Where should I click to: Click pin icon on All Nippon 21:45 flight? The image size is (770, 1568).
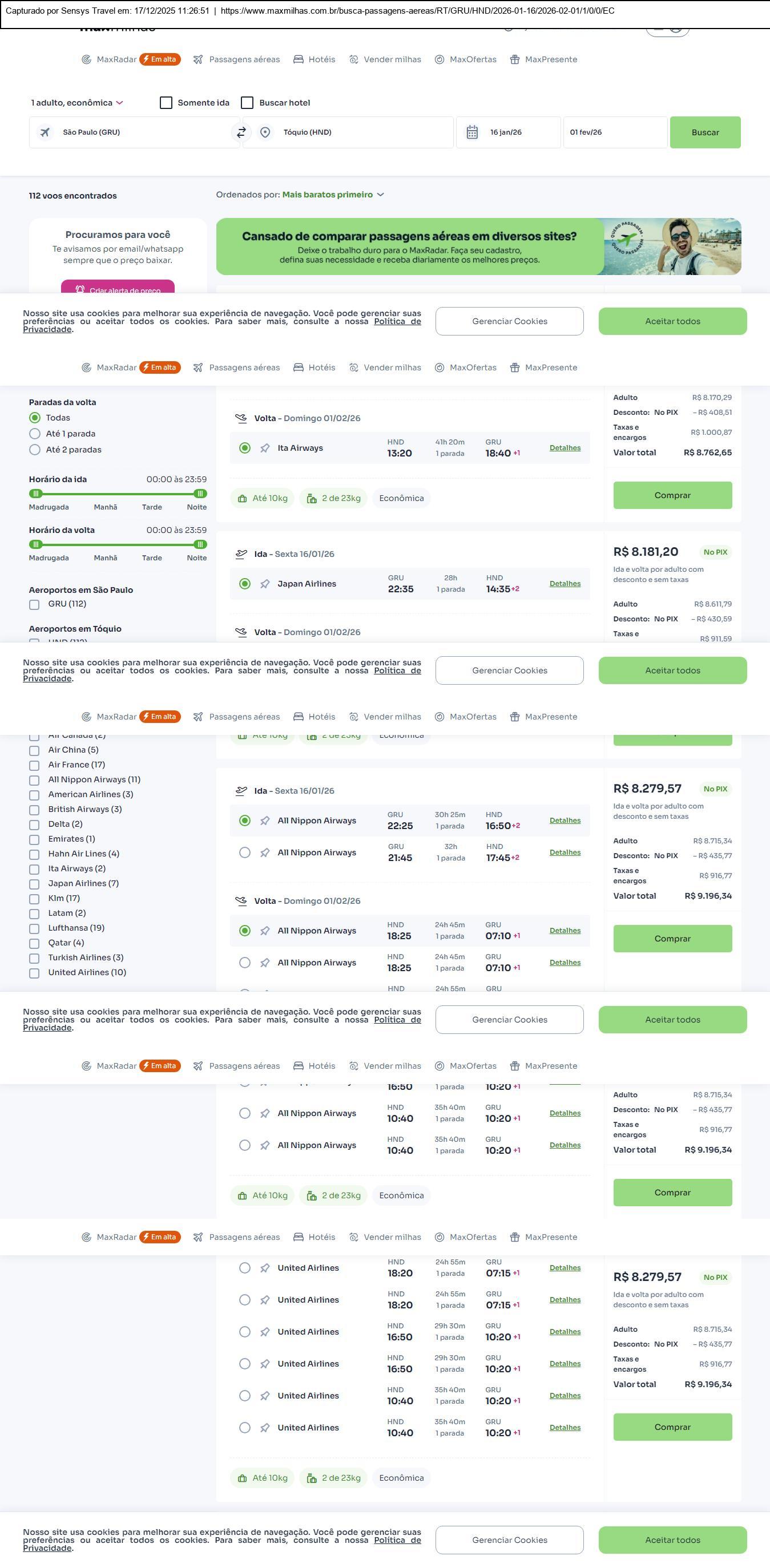coord(265,853)
